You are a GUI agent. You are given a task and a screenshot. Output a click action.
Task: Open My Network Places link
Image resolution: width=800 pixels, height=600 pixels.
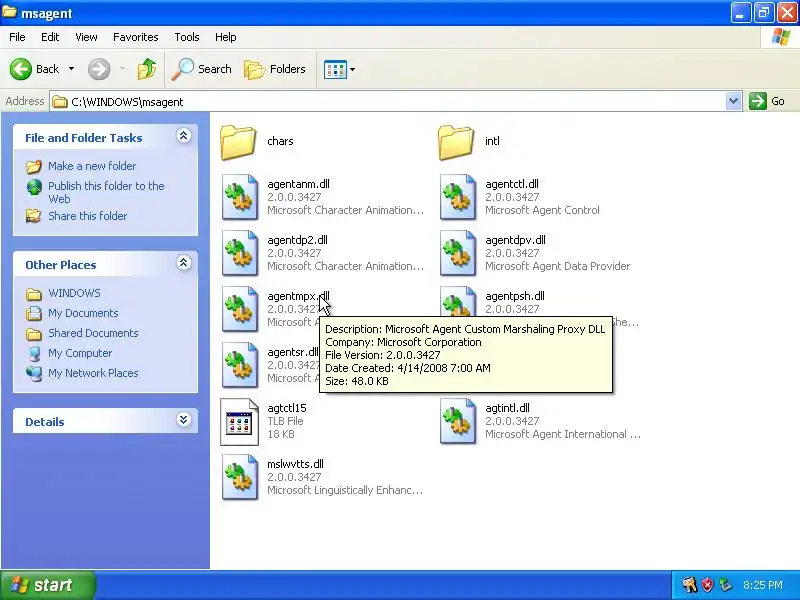point(93,373)
